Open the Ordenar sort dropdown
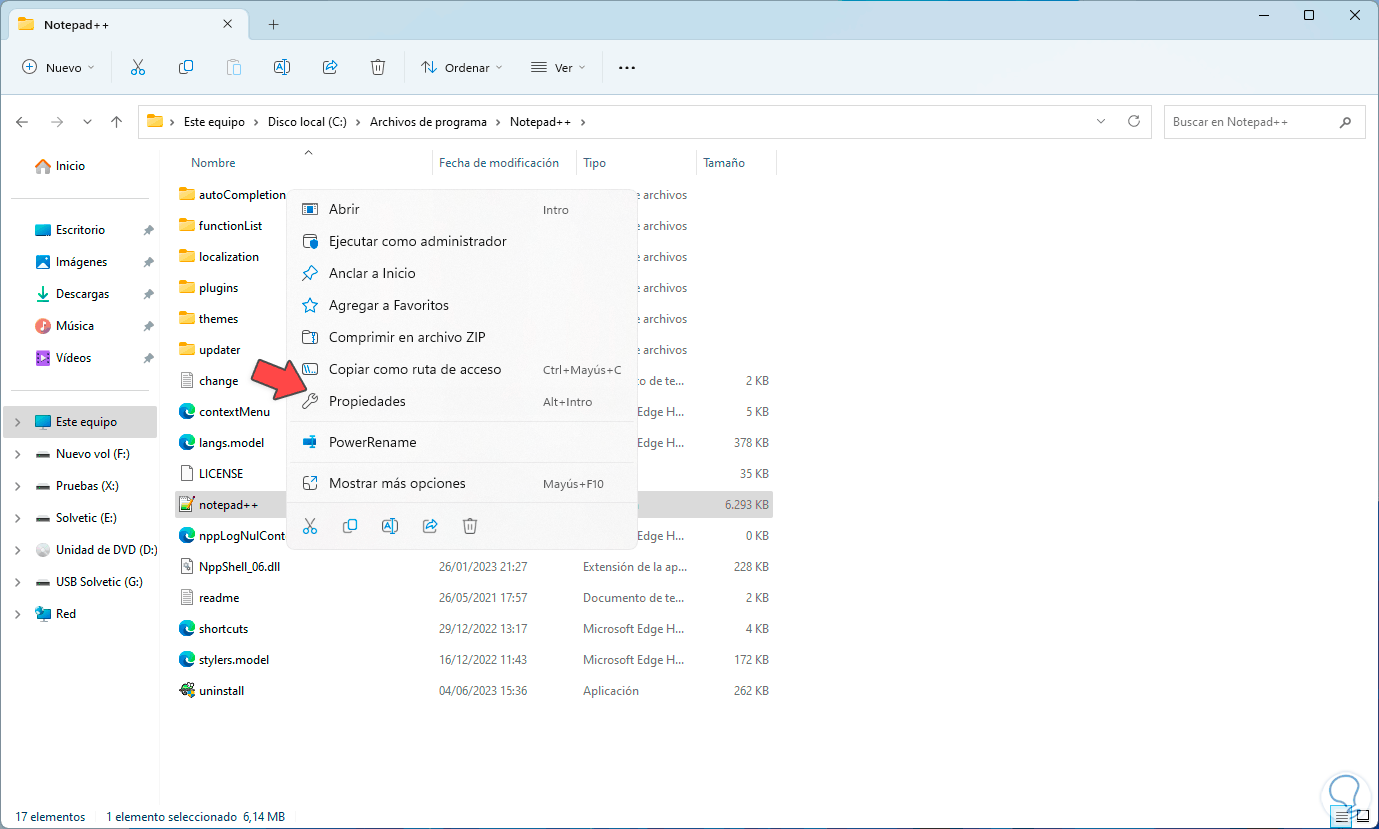The height and width of the screenshot is (829, 1379). coord(461,67)
